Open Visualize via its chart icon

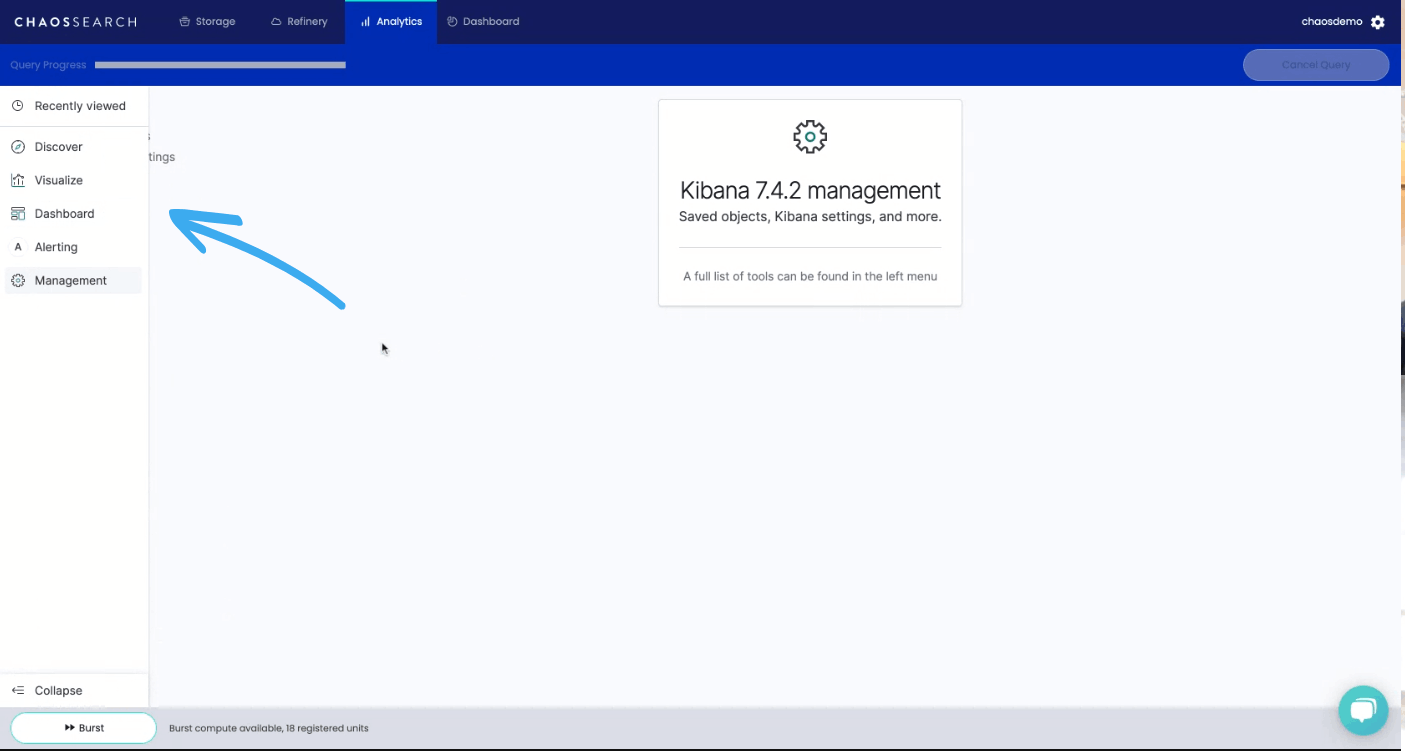point(18,180)
